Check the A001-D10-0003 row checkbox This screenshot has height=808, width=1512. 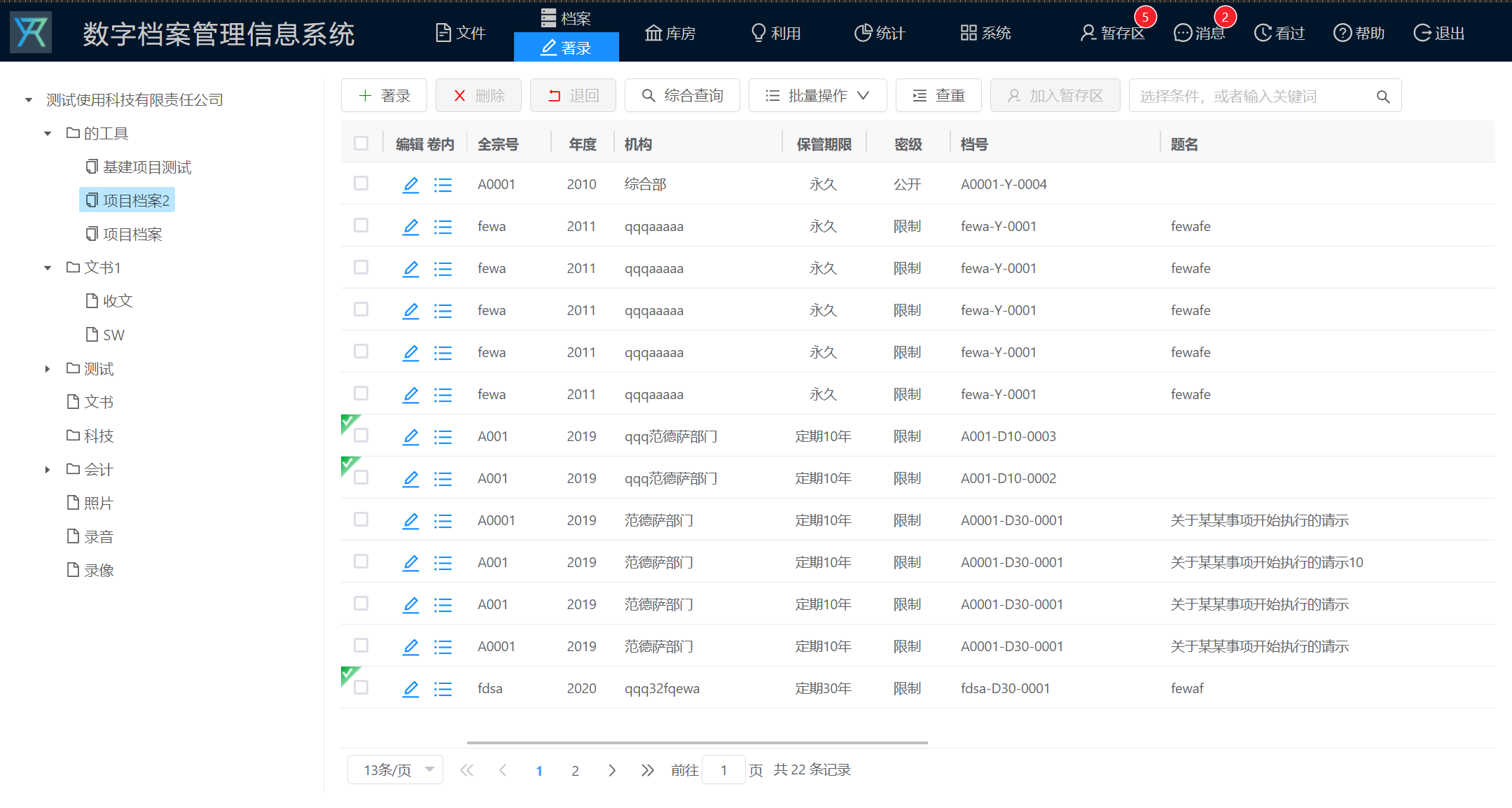361,436
